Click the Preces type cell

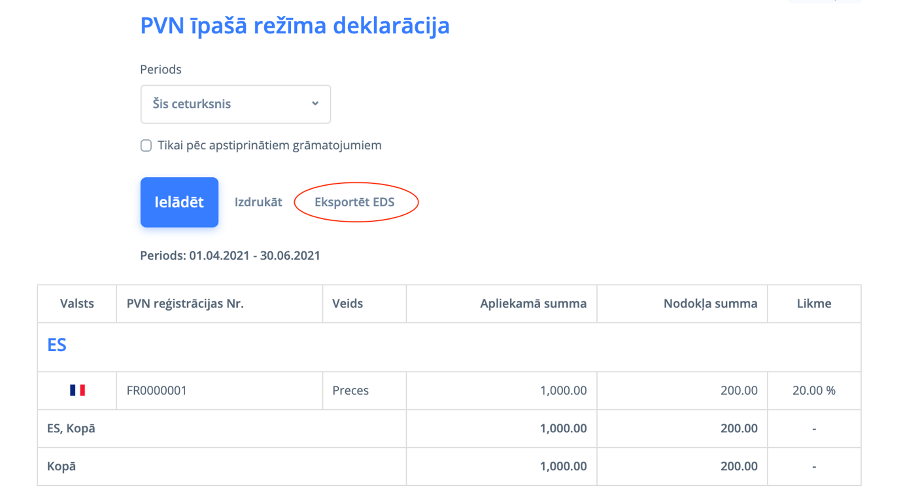[x=350, y=391]
